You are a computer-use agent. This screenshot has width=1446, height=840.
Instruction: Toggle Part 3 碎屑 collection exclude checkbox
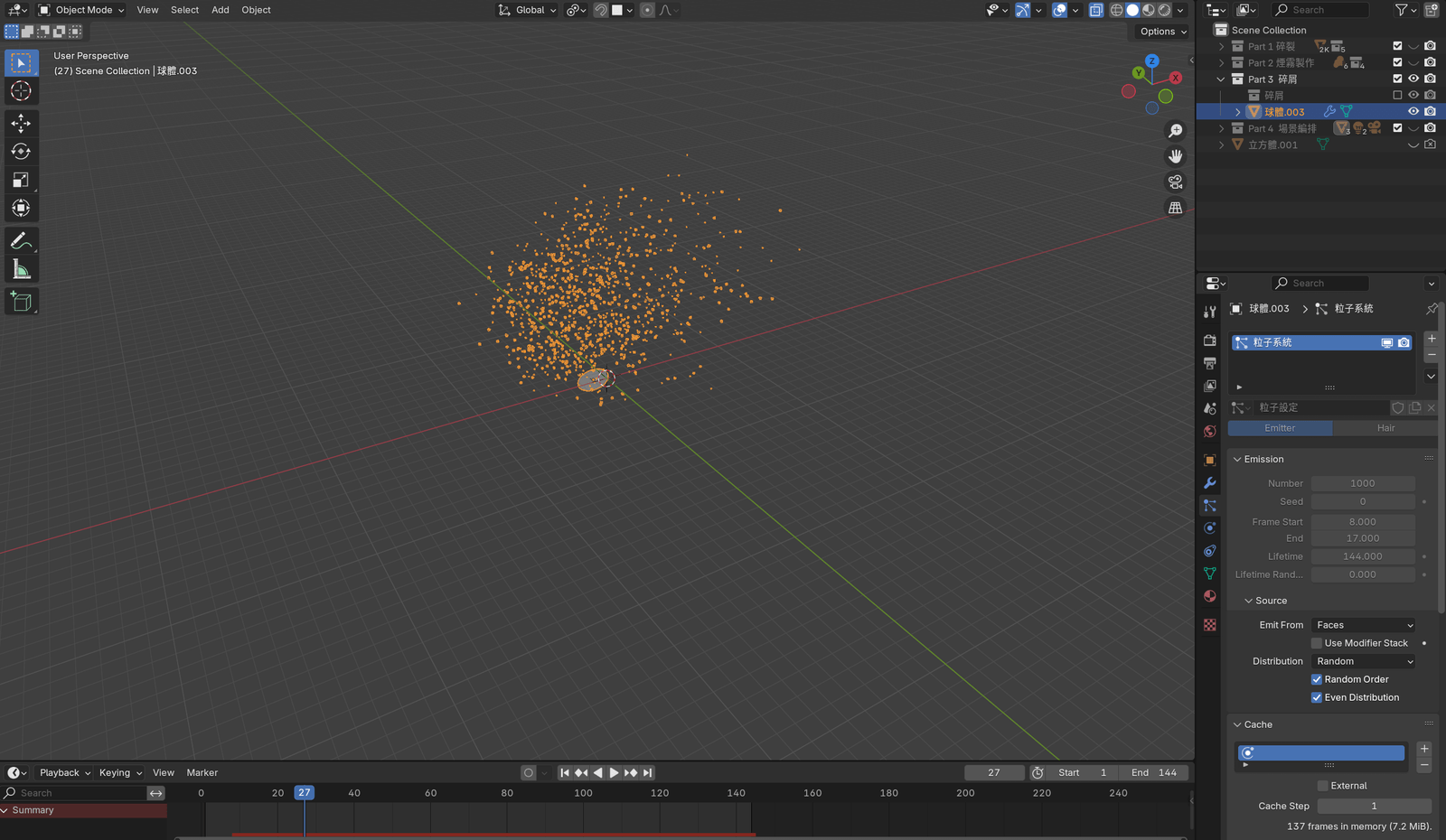tap(1397, 79)
